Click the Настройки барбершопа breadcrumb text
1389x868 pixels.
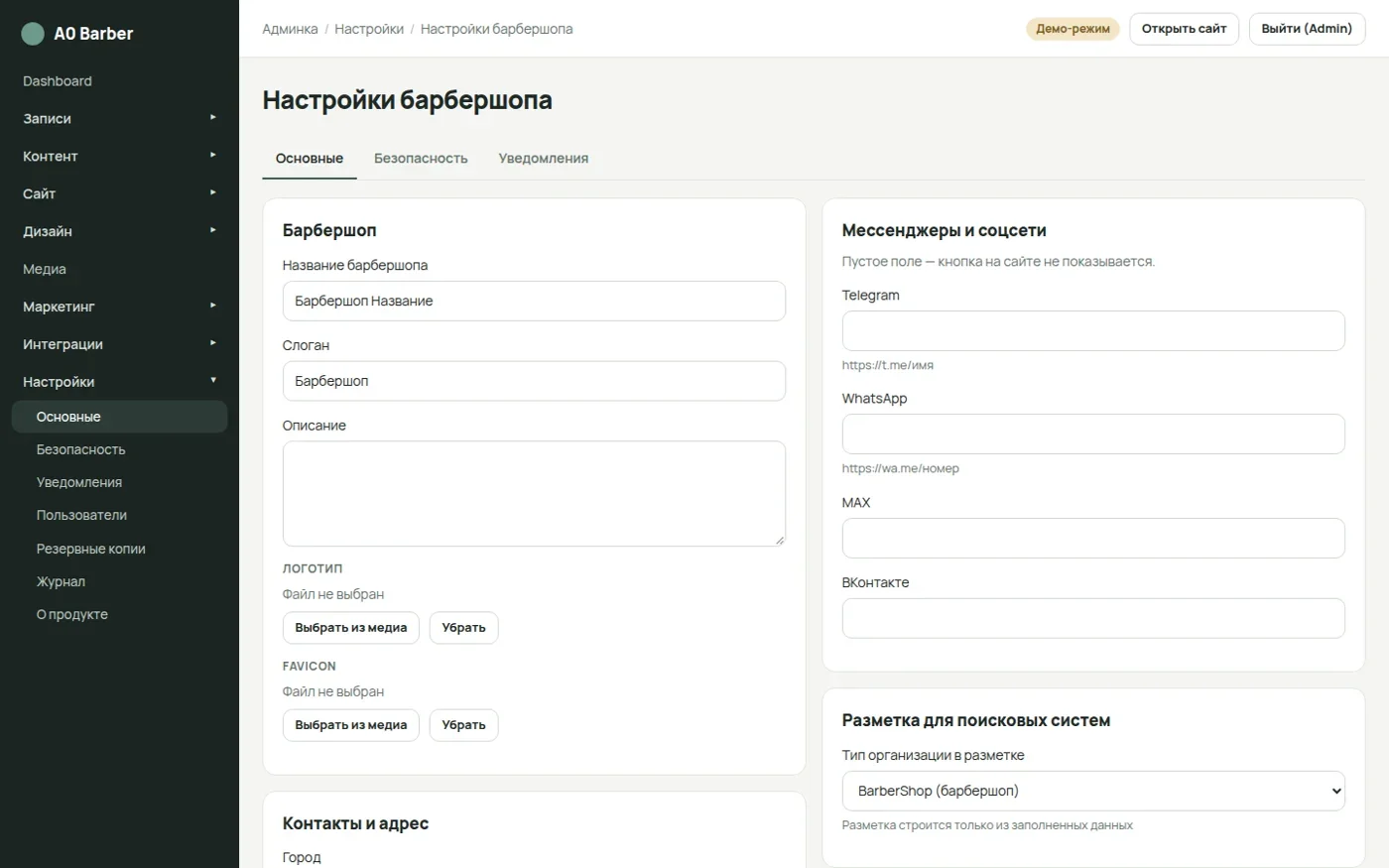tap(496, 29)
